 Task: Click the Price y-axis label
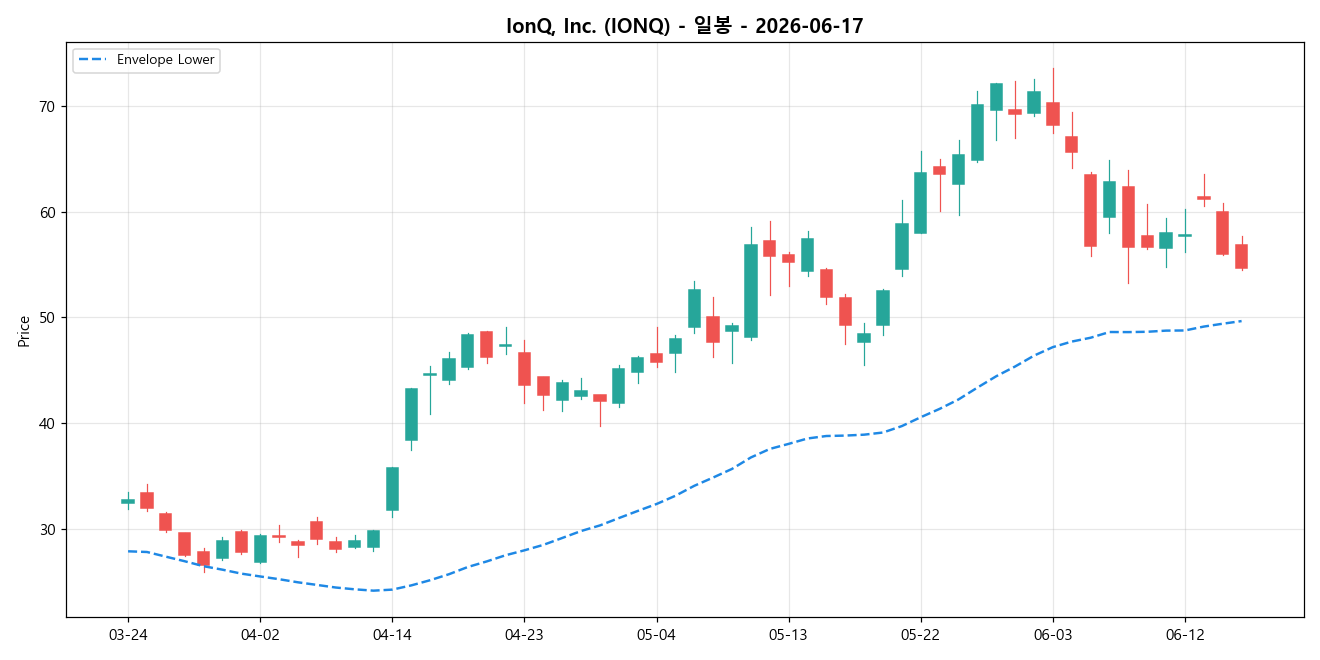click(x=24, y=330)
